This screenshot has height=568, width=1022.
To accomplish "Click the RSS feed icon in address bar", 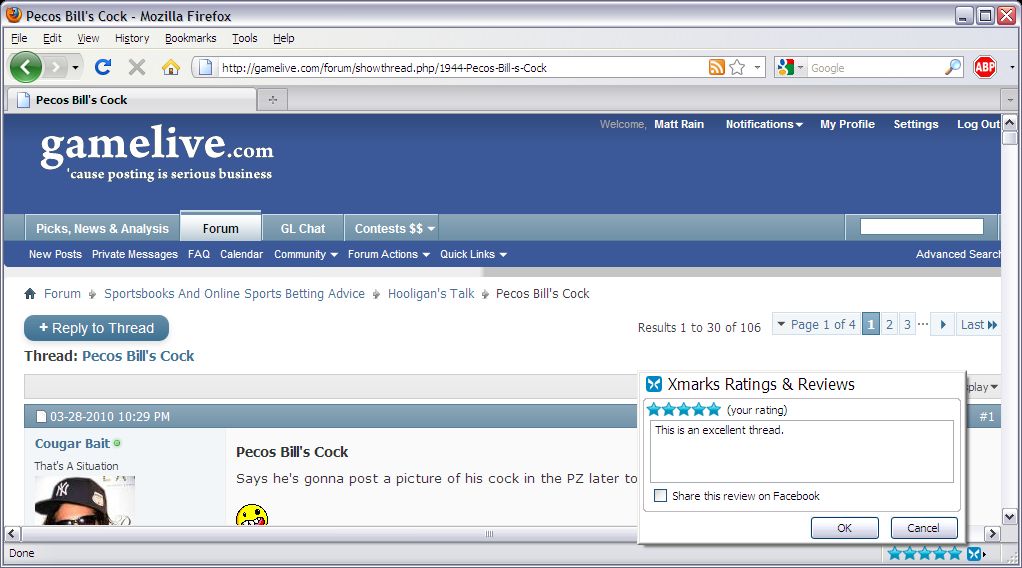I will [x=716, y=67].
